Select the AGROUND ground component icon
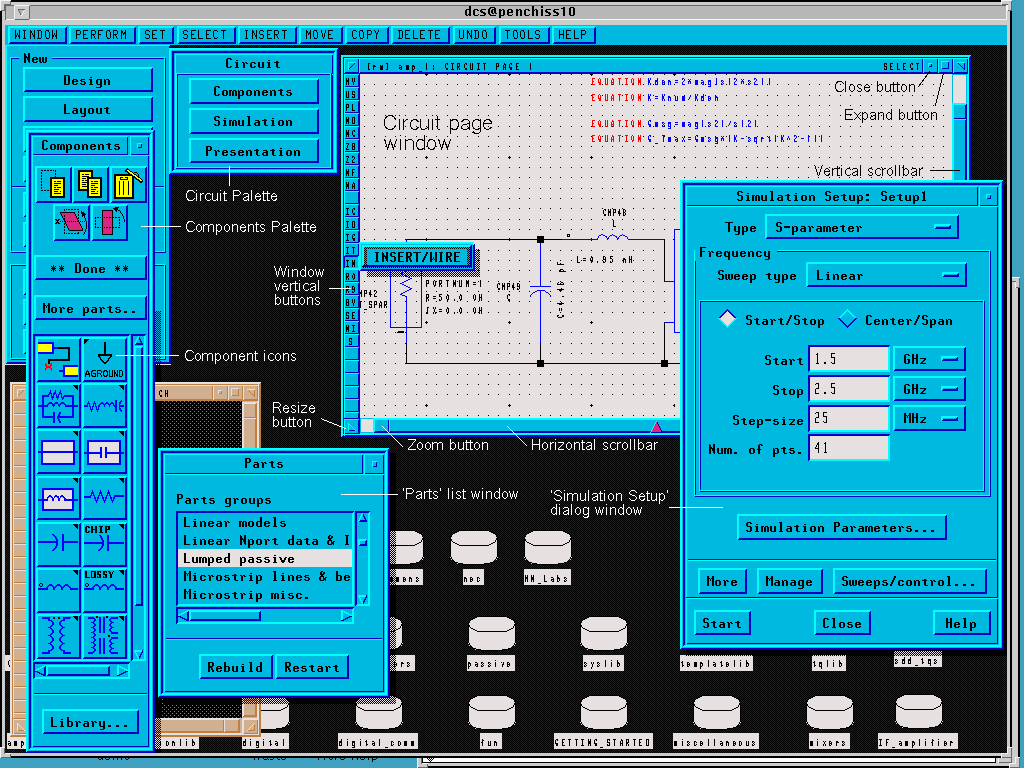The width and height of the screenshot is (1024, 768). pos(104,358)
